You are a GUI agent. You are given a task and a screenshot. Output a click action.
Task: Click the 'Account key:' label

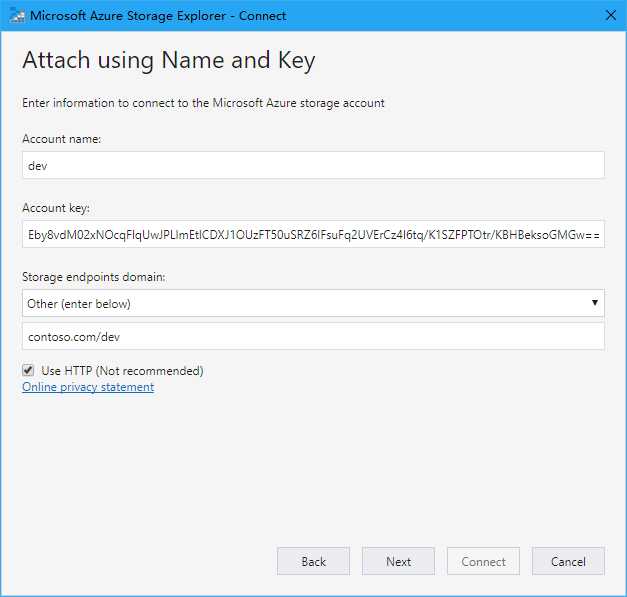point(56,208)
